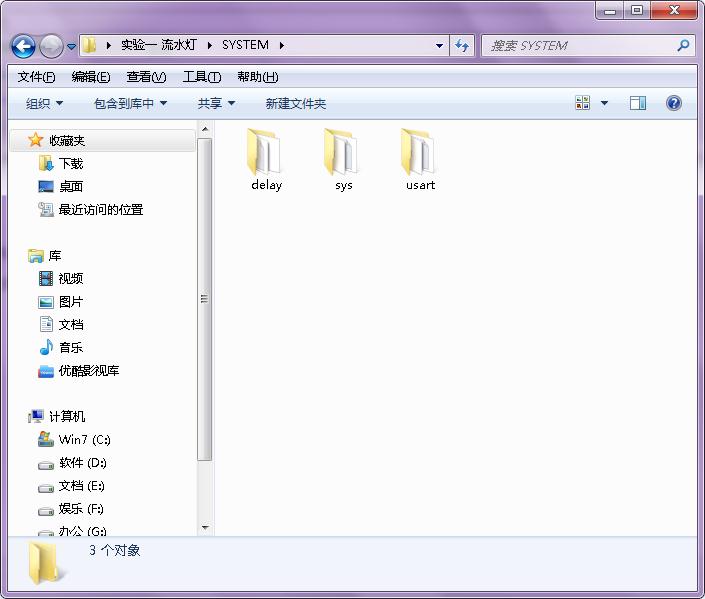Click 新建文件夹 button
This screenshot has height=599, width=705.
pyautogui.click(x=295, y=104)
